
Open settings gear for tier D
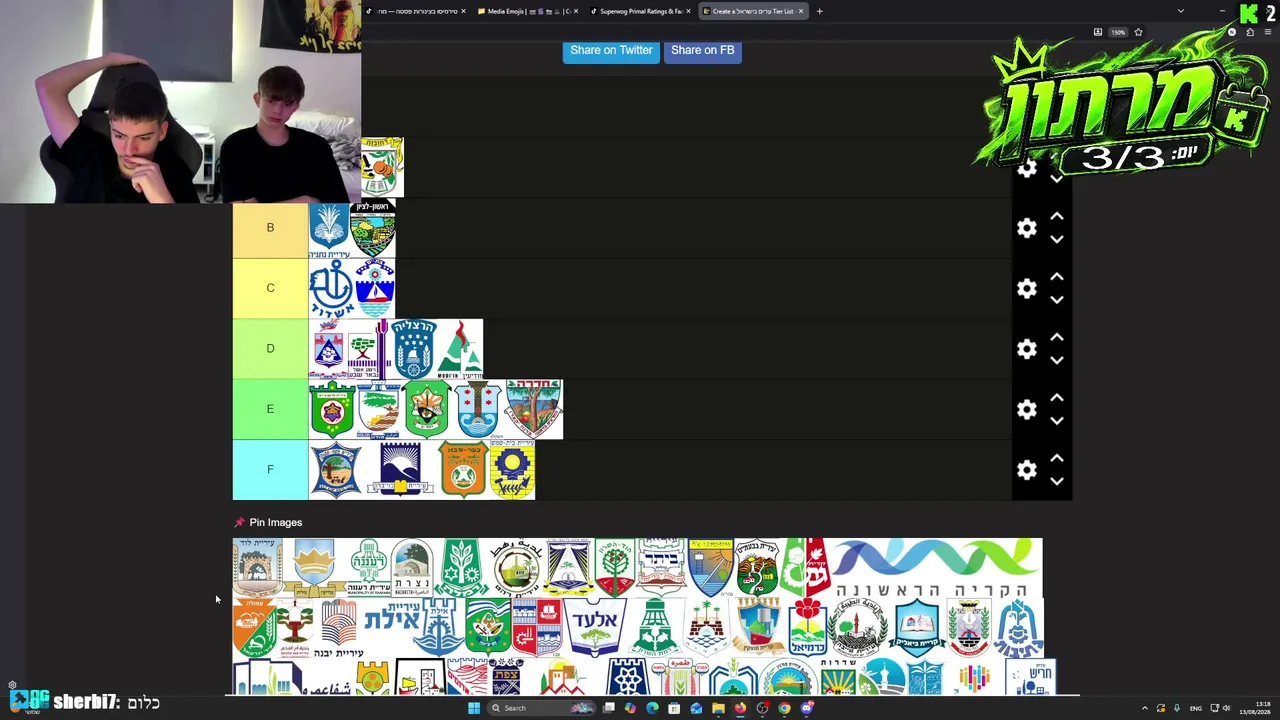point(1027,349)
